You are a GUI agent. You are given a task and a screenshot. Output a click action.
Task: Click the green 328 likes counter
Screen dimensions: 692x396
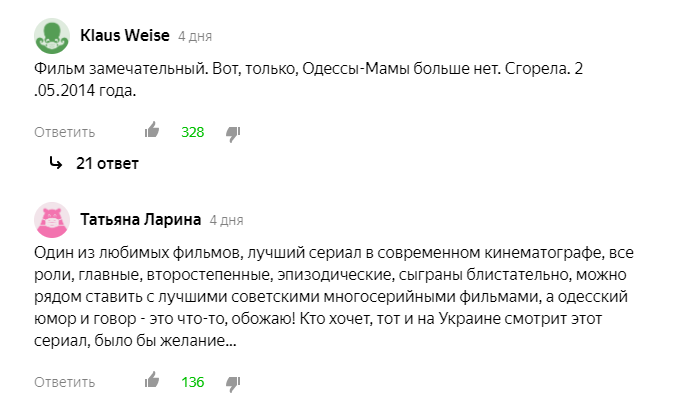point(193,132)
